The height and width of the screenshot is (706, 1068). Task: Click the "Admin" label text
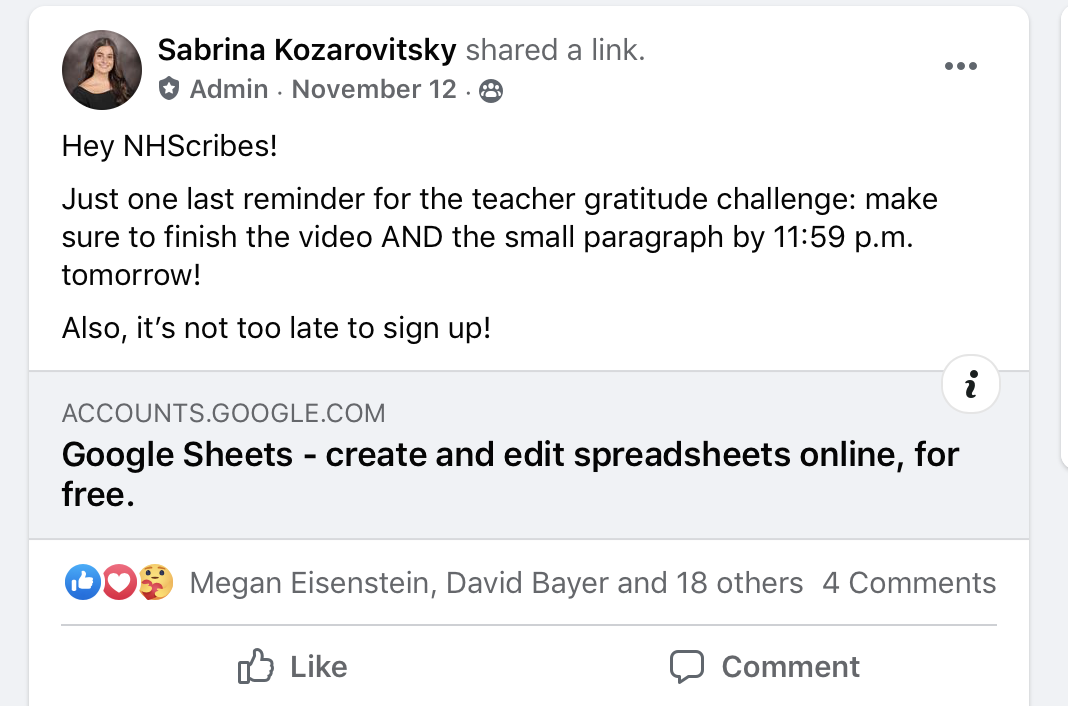pos(229,90)
